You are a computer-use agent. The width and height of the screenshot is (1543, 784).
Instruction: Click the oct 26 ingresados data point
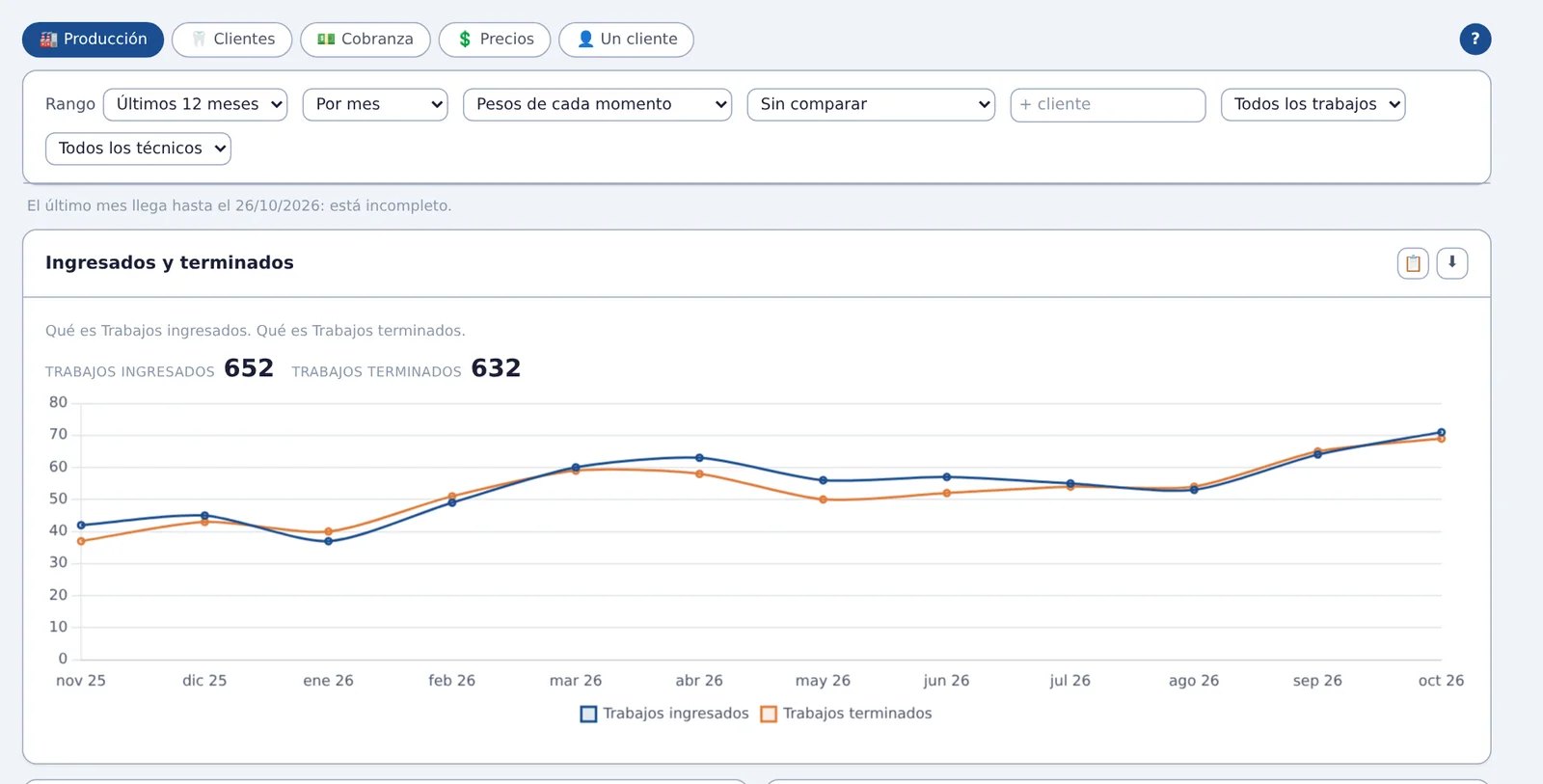(1441, 433)
